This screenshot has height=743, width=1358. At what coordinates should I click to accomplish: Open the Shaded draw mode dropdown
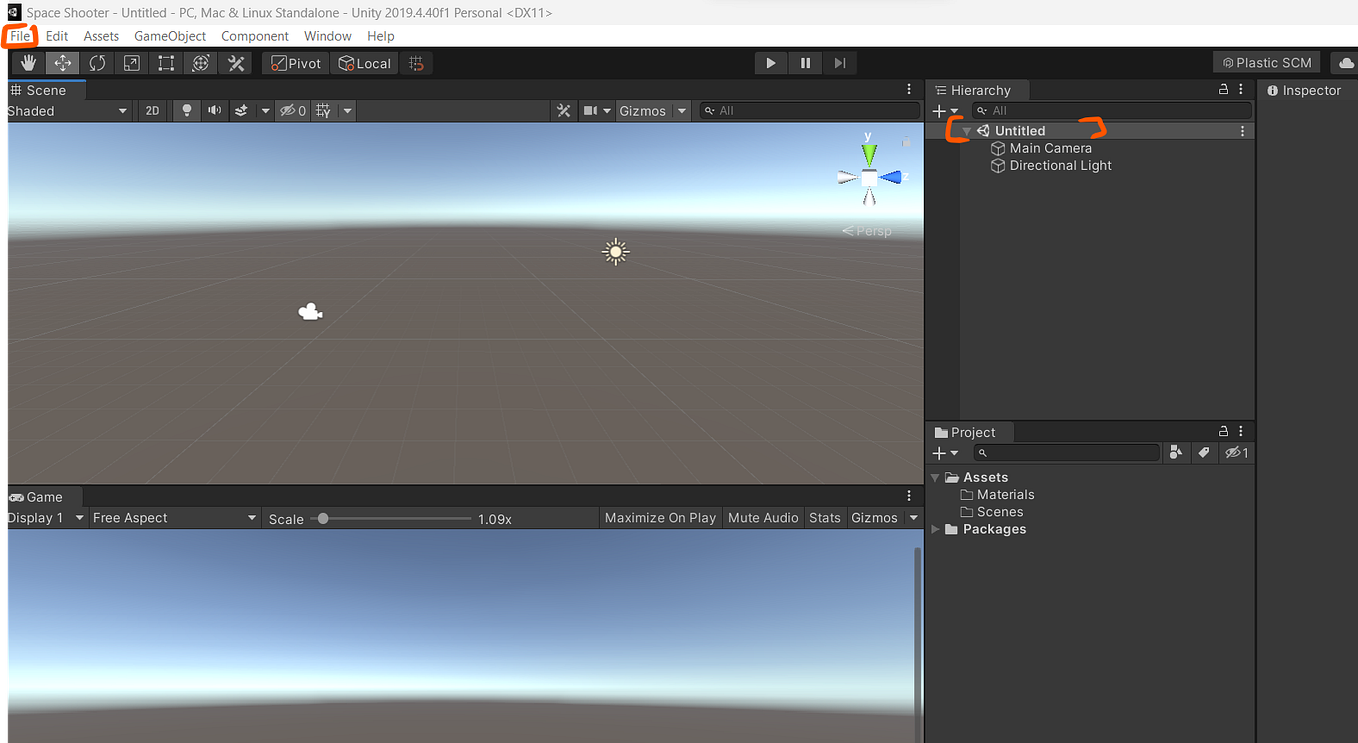[x=65, y=110]
